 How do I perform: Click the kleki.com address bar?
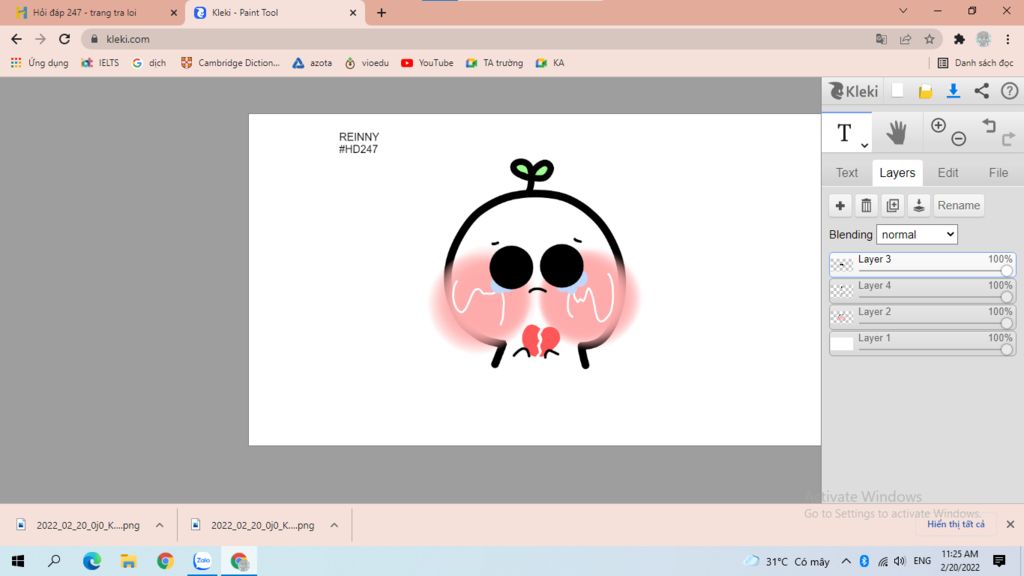click(x=480, y=39)
